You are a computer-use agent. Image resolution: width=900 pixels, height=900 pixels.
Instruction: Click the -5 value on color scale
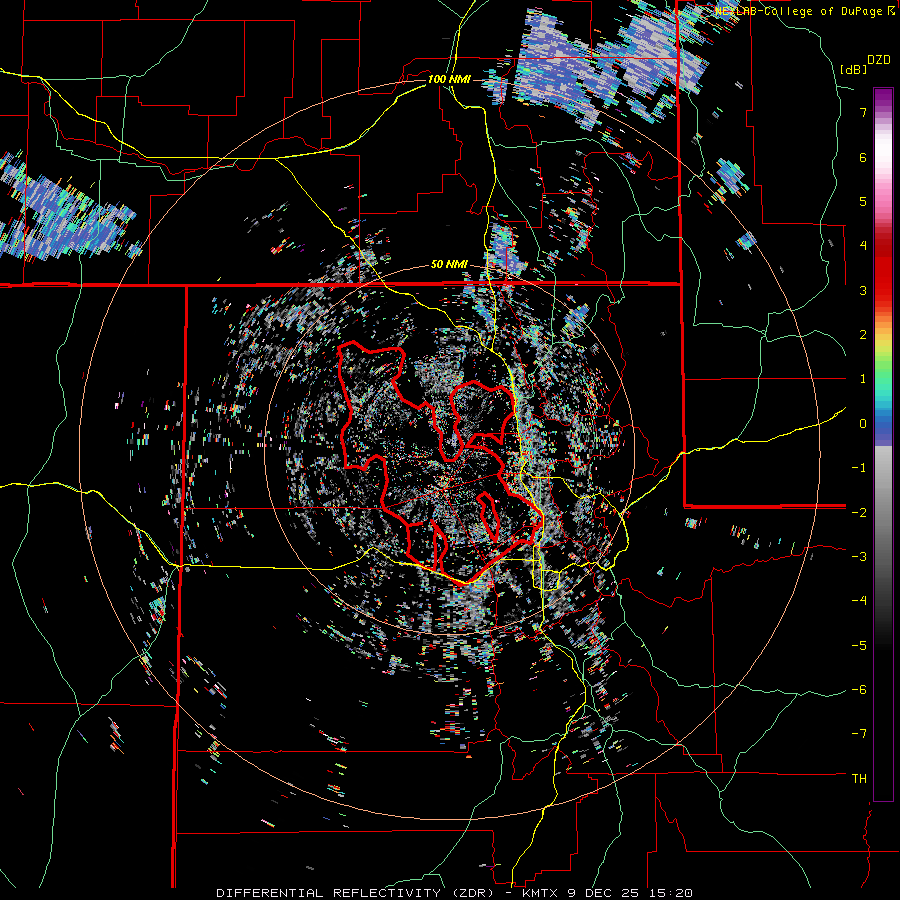point(859,645)
